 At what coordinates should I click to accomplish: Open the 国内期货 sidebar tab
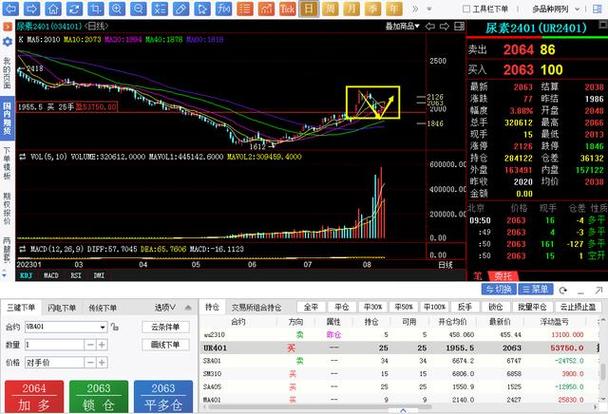[x=7, y=118]
